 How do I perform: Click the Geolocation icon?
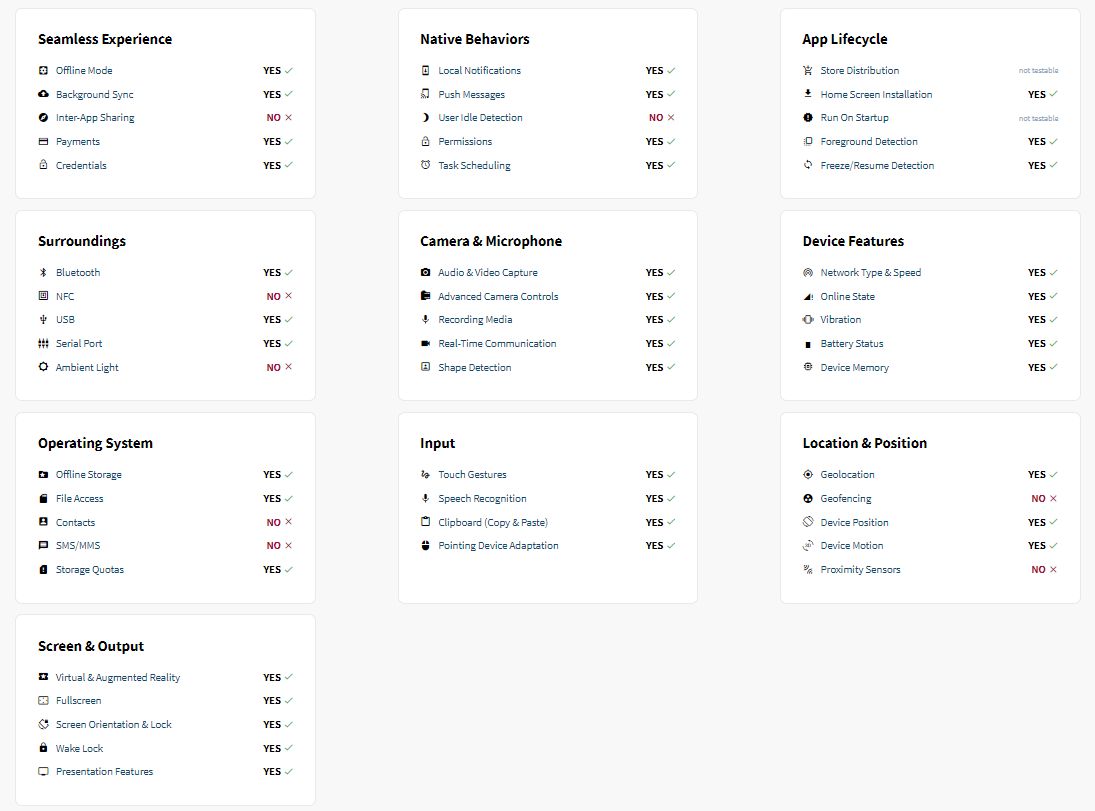click(808, 475)
